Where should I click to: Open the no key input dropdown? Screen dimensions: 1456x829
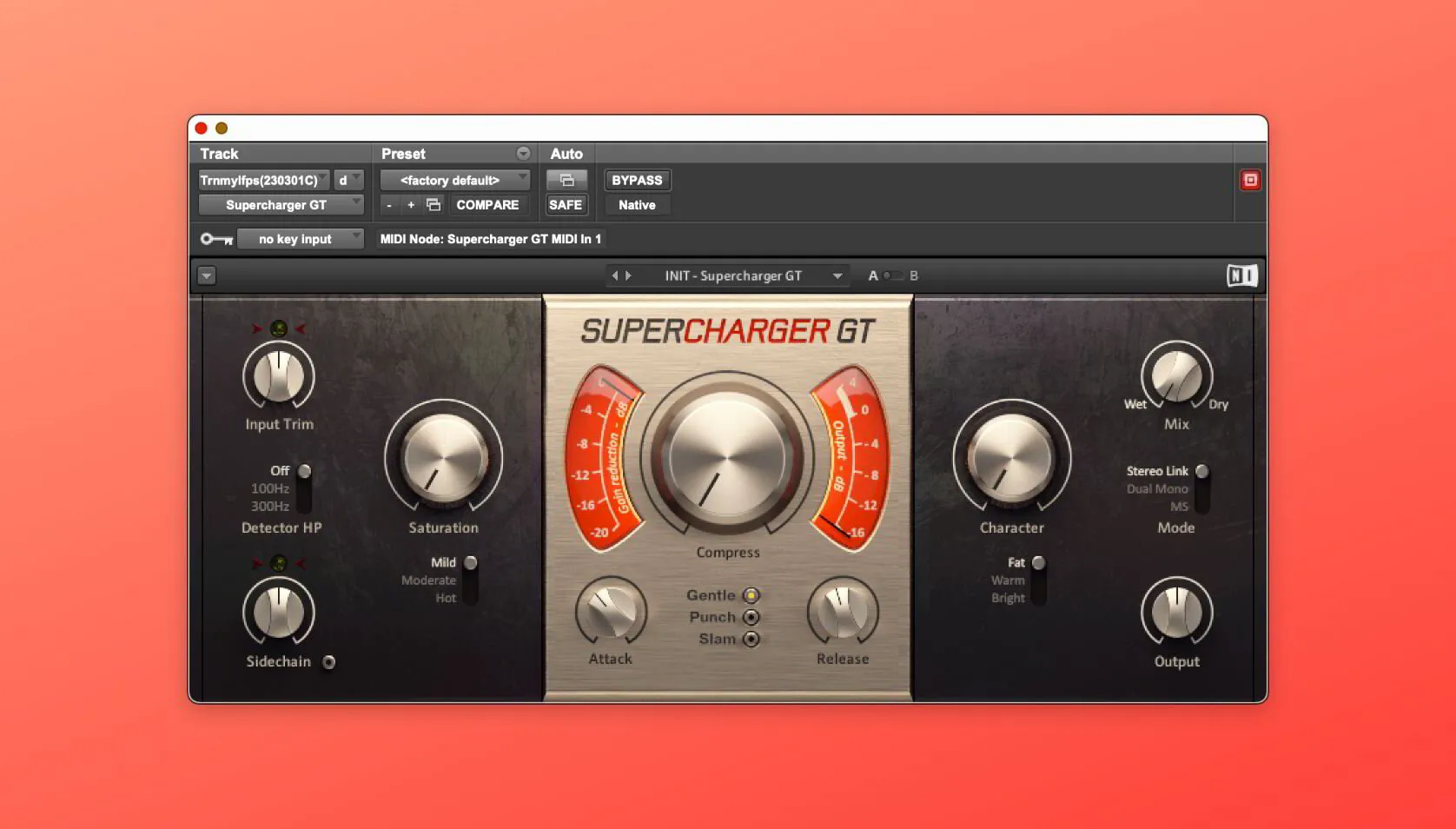(300, 238)
